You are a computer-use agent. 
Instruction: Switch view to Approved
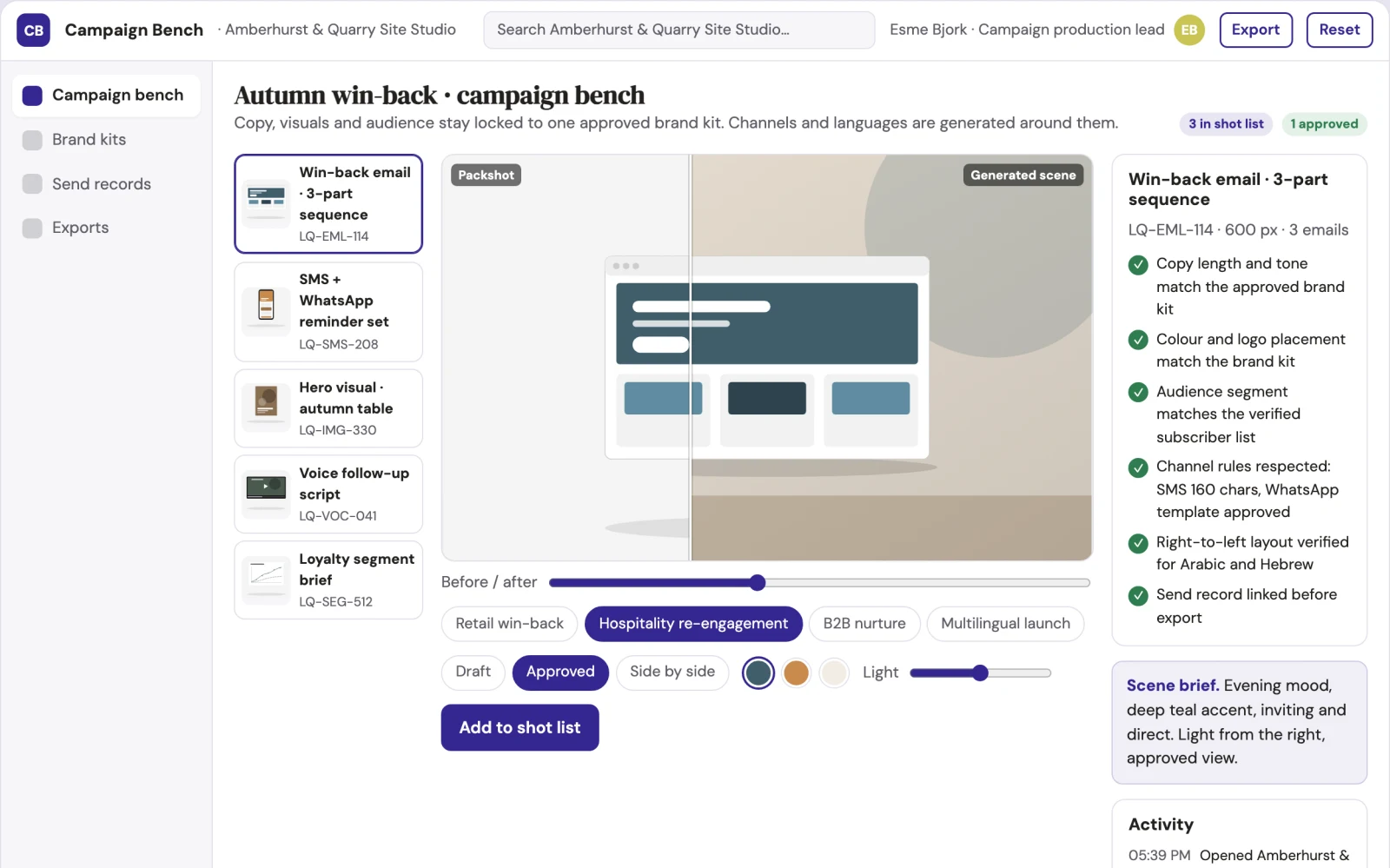[x=560, y=673]
